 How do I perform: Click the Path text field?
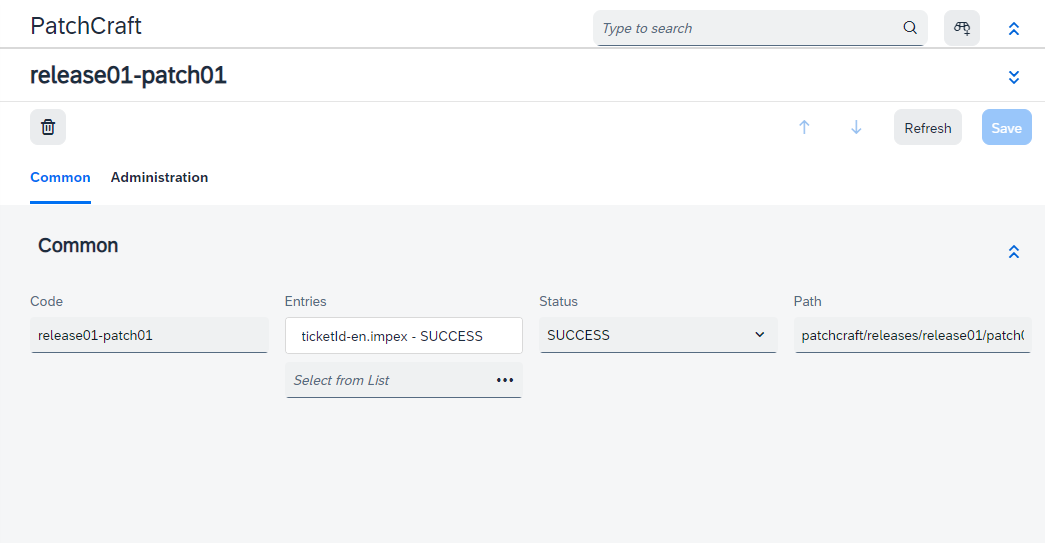(912, 335)
